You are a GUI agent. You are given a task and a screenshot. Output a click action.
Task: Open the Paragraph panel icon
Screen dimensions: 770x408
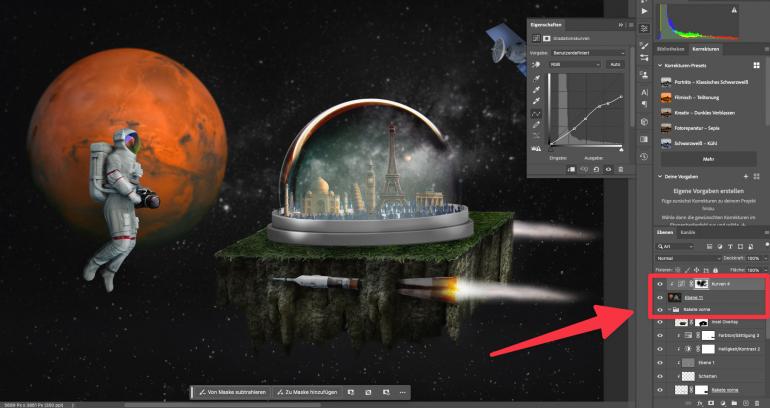coord(644,104)
